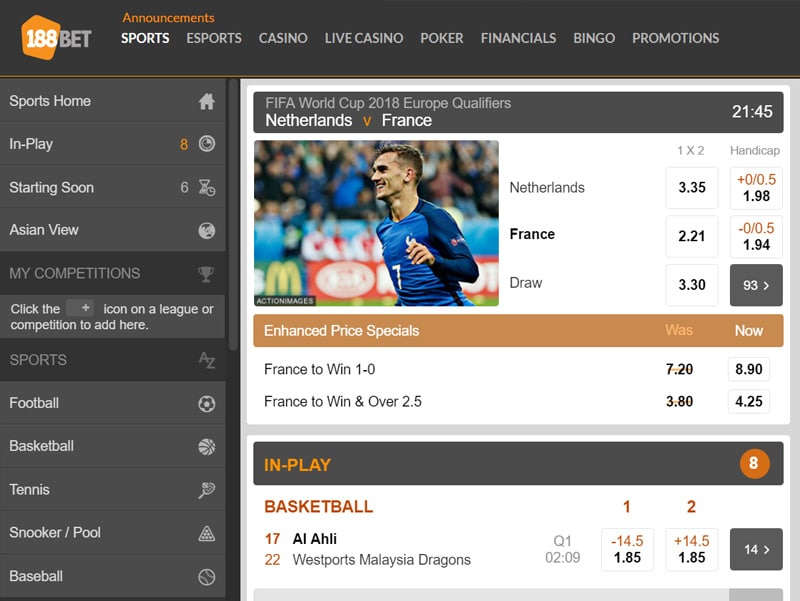Click the Sports Home house icon

coord(206,101)
